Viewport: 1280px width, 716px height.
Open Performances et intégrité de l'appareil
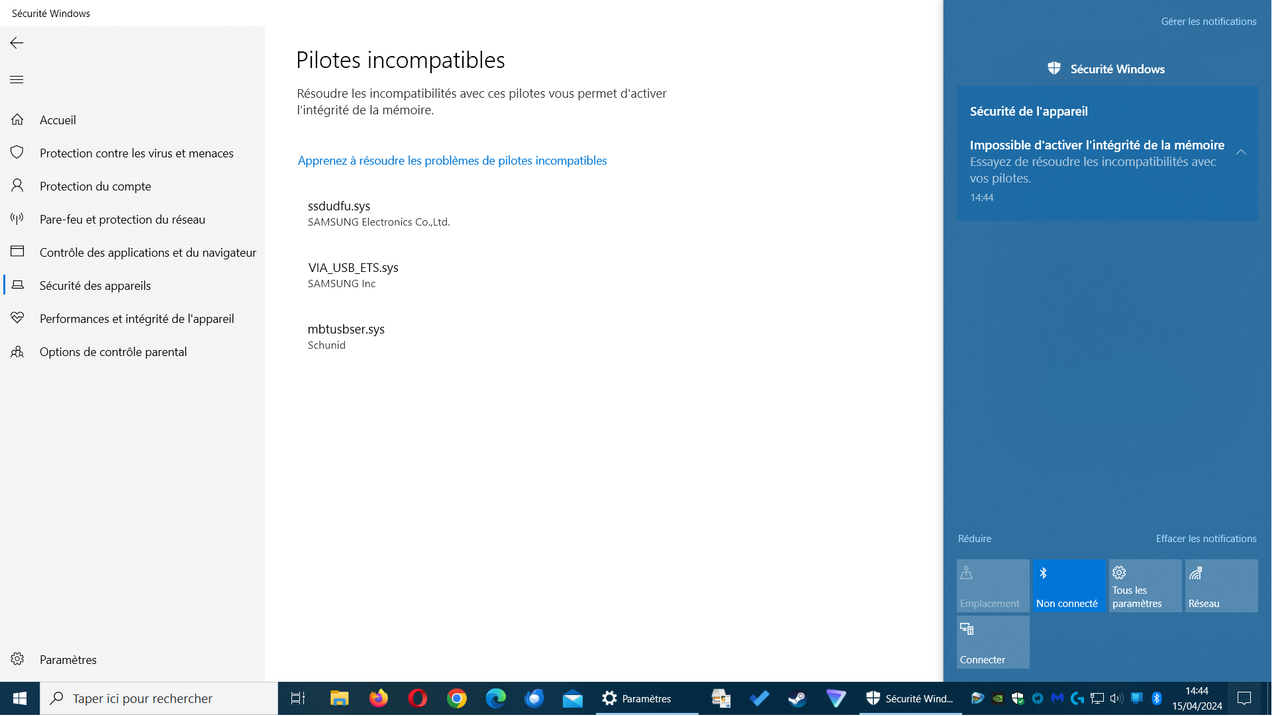pyautogui.click(x=132, y=318)
